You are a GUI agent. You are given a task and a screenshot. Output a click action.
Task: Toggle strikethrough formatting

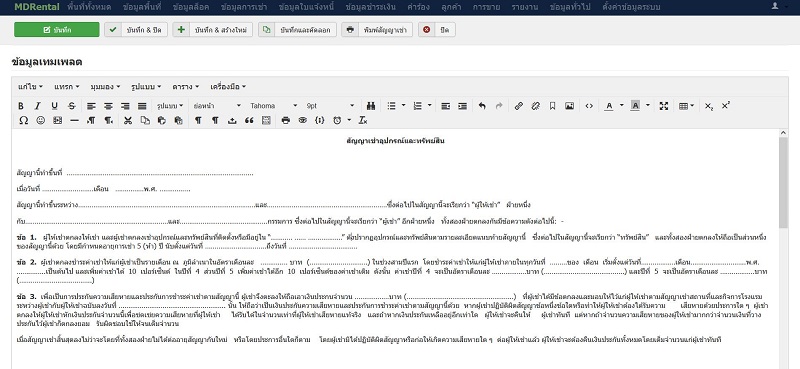tap(72, 106)
